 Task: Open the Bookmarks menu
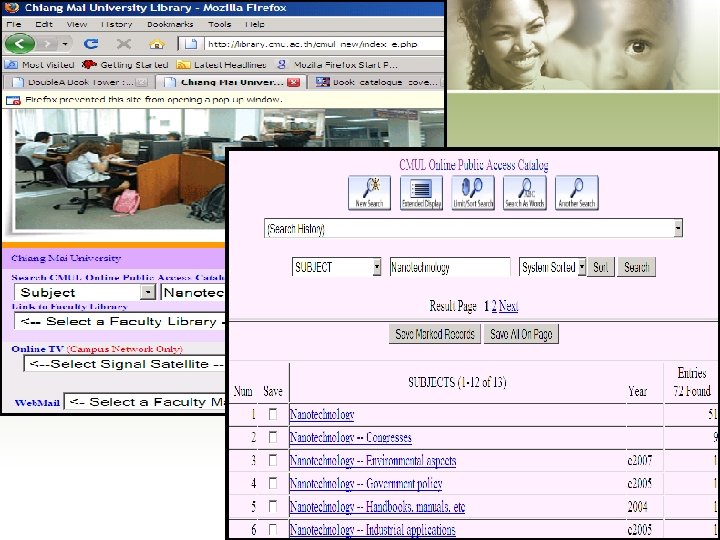coord(170,24)
